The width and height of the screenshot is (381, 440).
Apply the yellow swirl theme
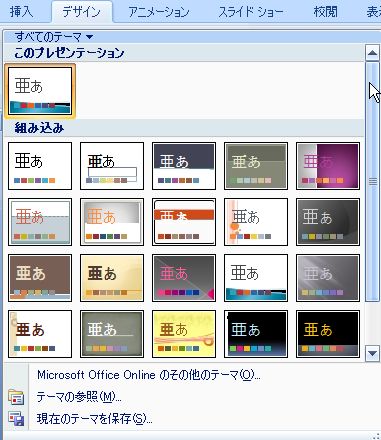point(184,334)
